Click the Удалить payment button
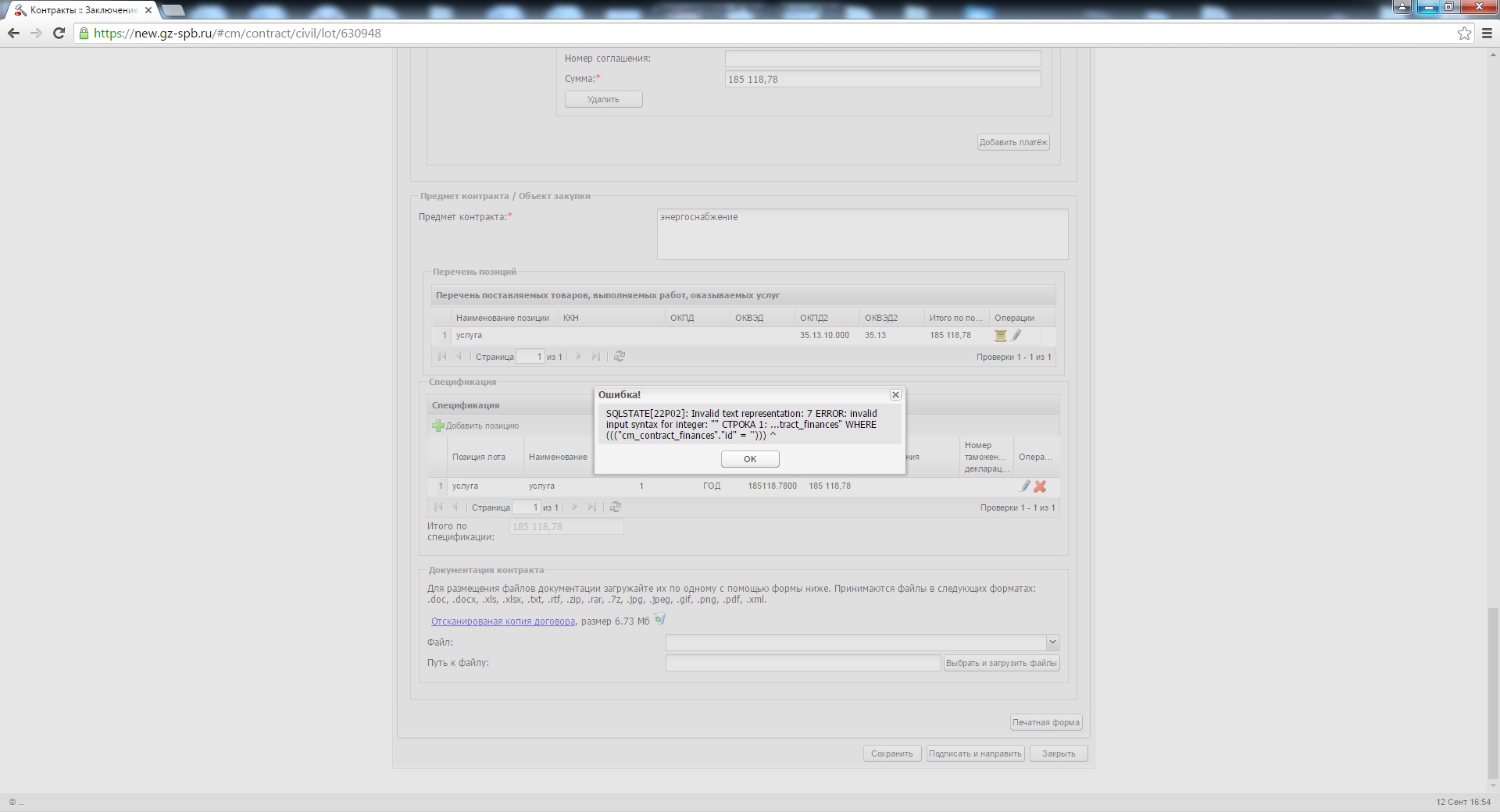Screen dimensions: 1500x812 point(604,99)
